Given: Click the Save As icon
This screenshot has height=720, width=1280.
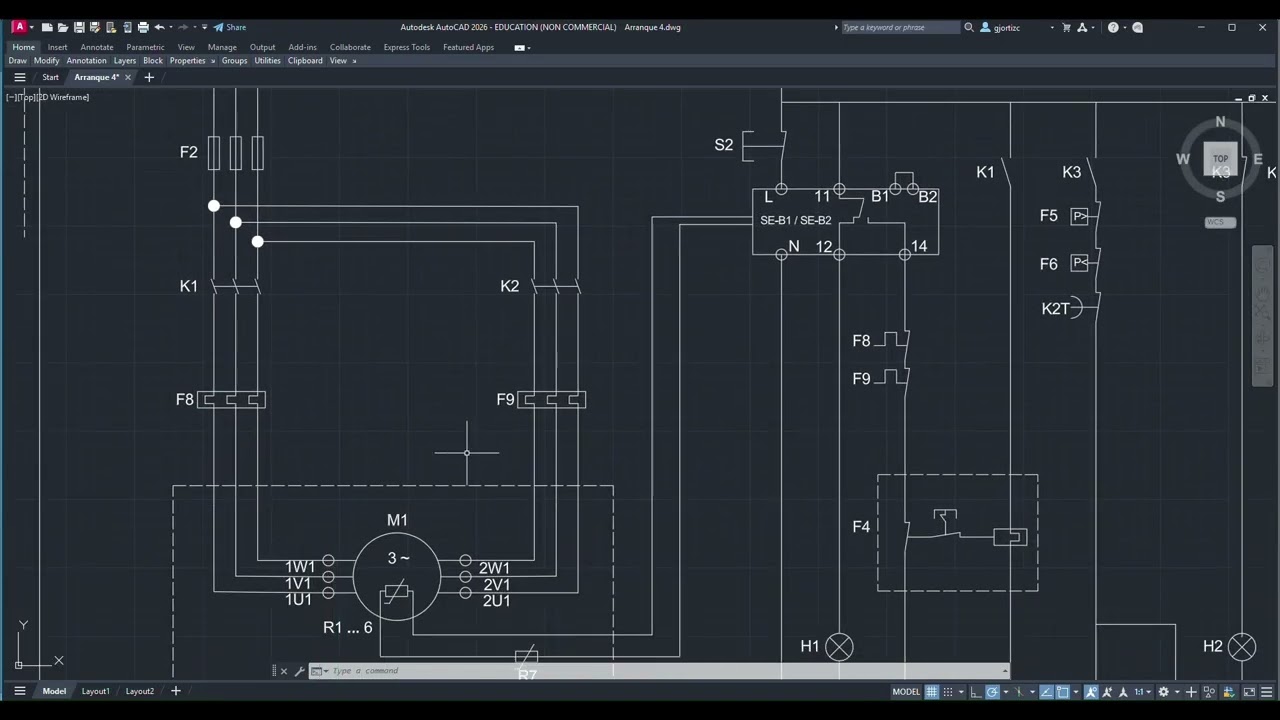Looking at the screenshot, I should pos(95,27).
